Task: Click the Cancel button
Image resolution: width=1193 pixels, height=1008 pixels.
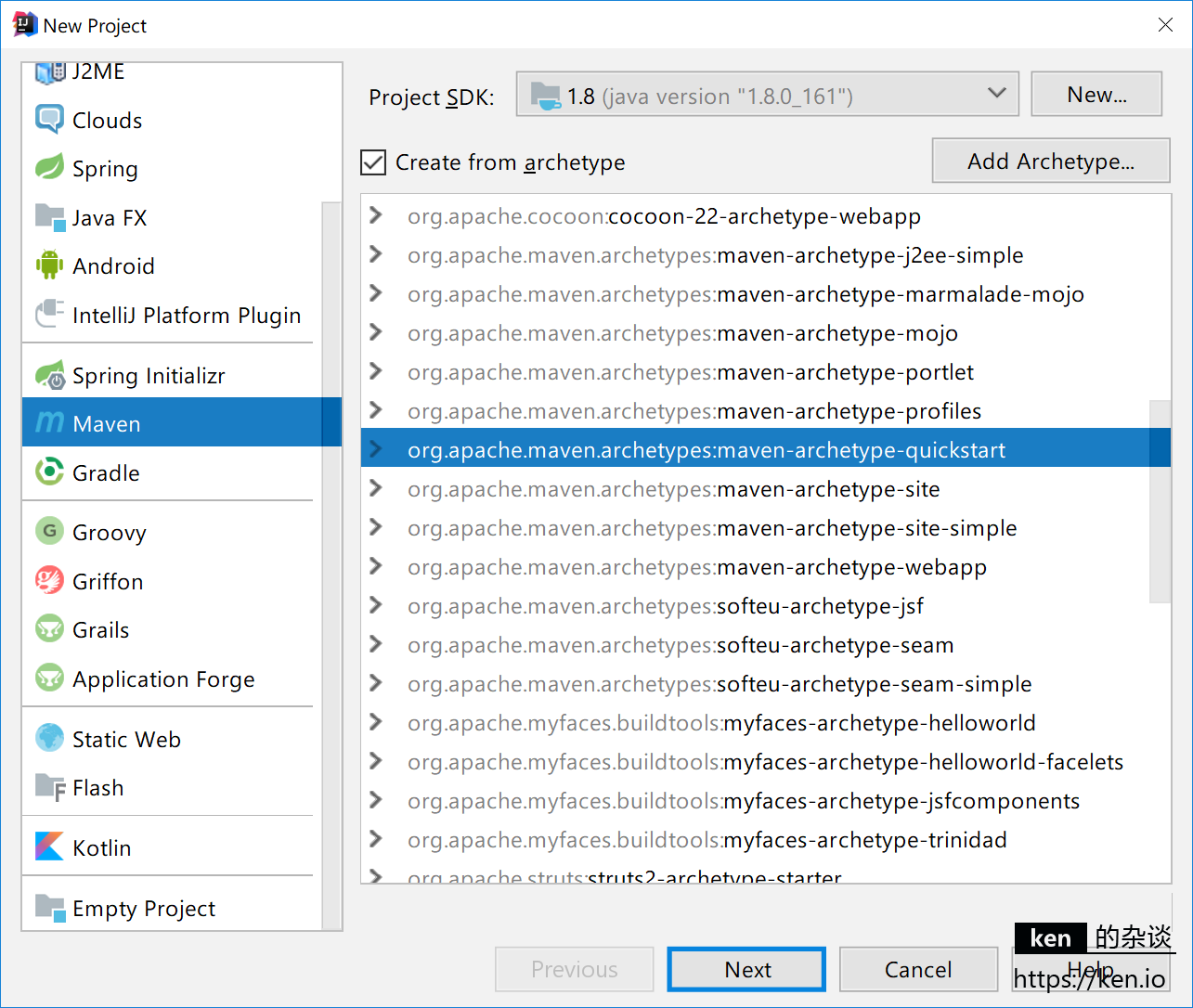Action: point(918,969)
